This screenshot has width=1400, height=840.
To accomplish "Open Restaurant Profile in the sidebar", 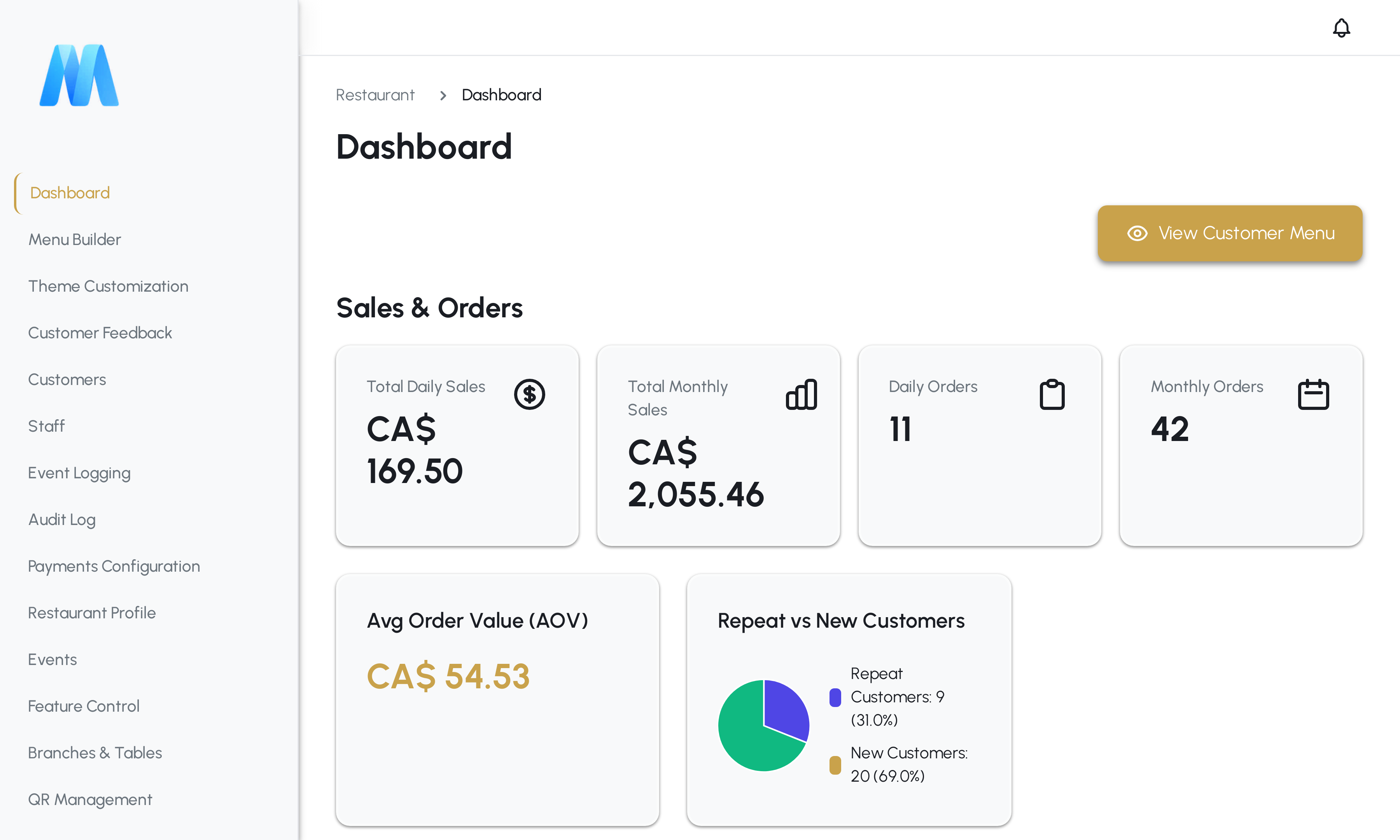I will 92,613.
